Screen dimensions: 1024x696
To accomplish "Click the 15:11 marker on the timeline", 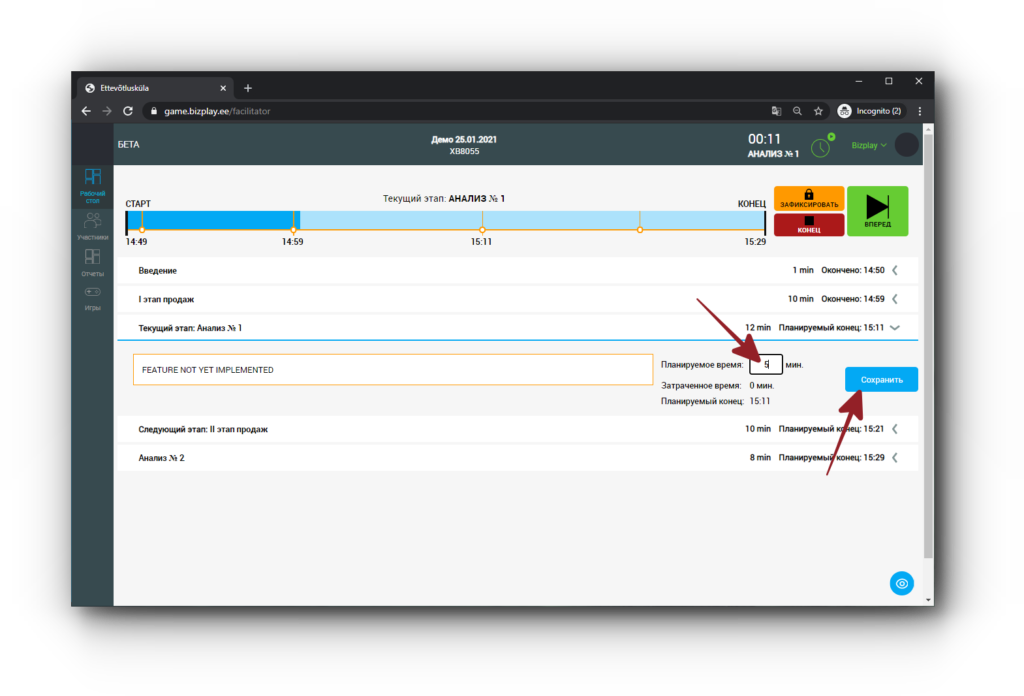I will 482,230.
